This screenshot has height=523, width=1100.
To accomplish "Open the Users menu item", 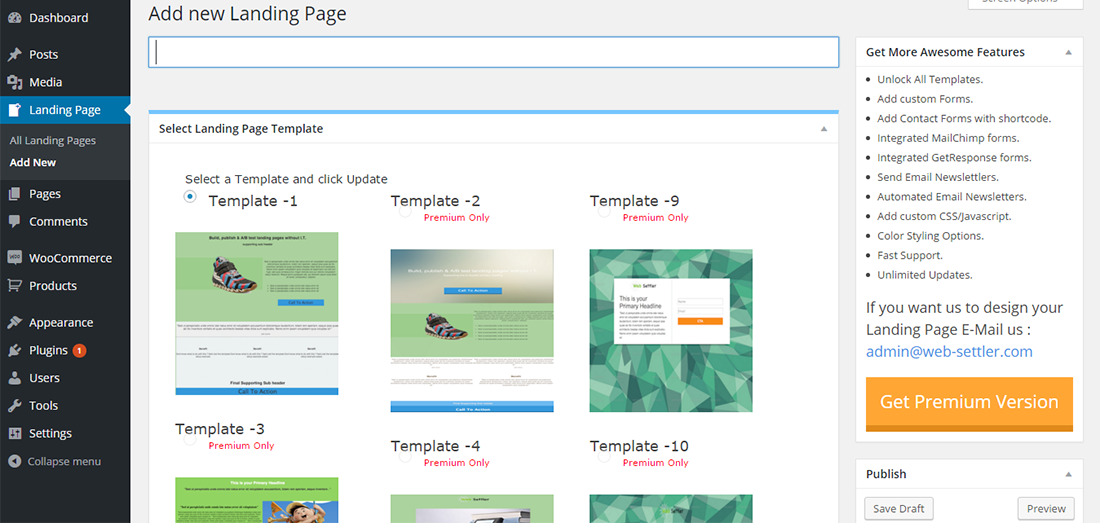I will [x=65, y=378].
